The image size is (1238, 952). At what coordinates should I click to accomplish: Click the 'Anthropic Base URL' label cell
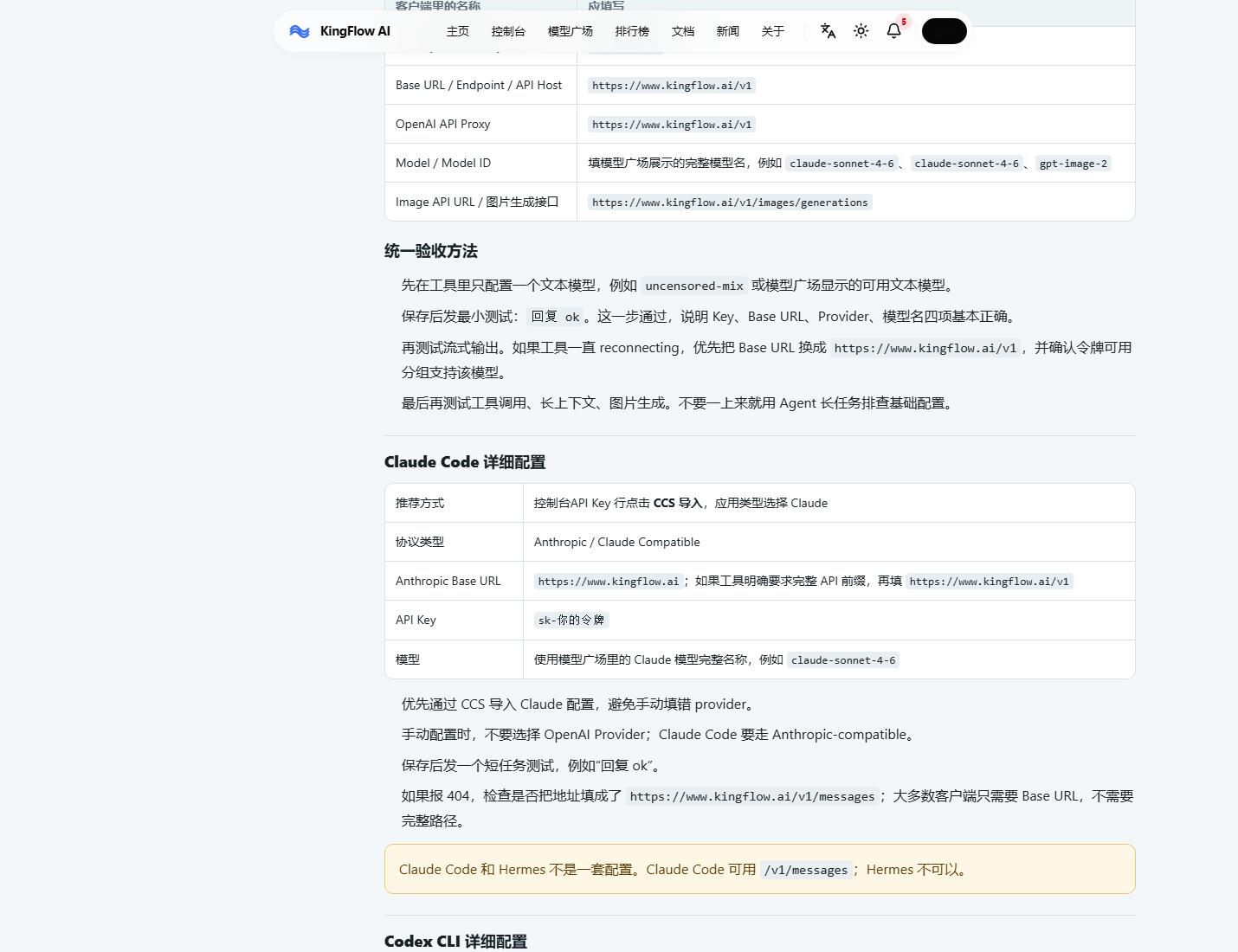(455, 581)
